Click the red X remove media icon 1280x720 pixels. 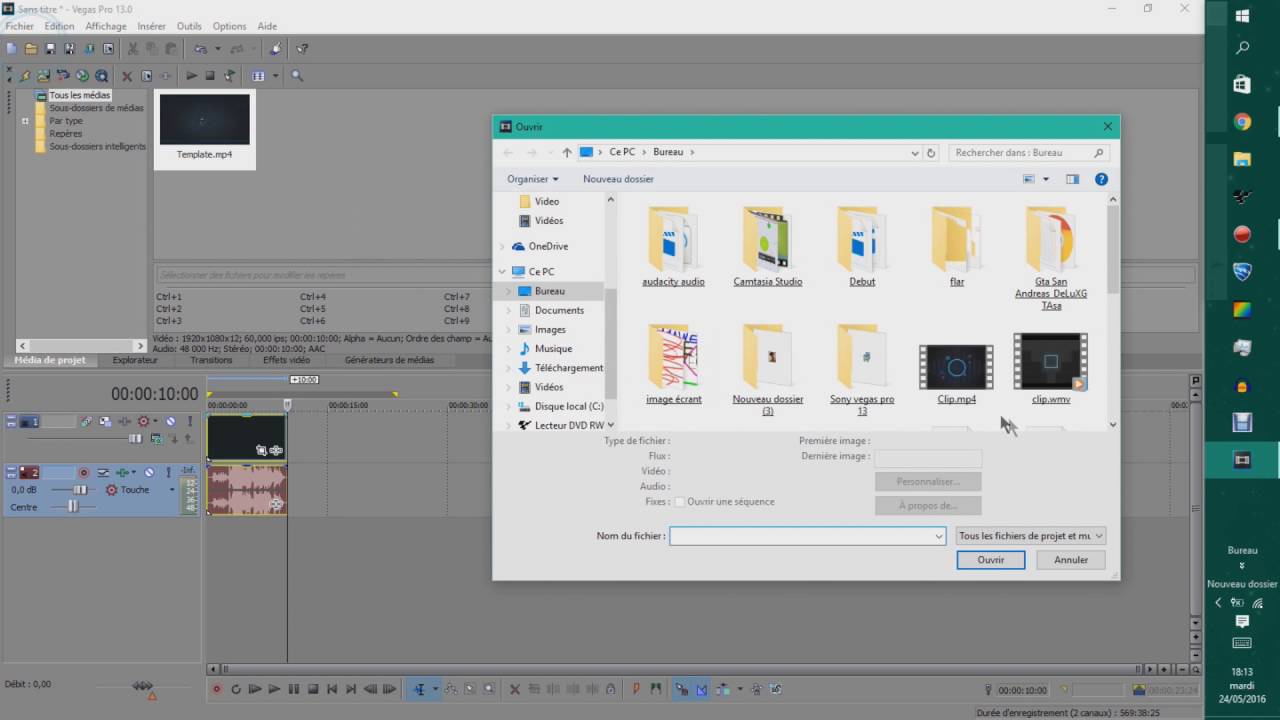pos(127,76)
